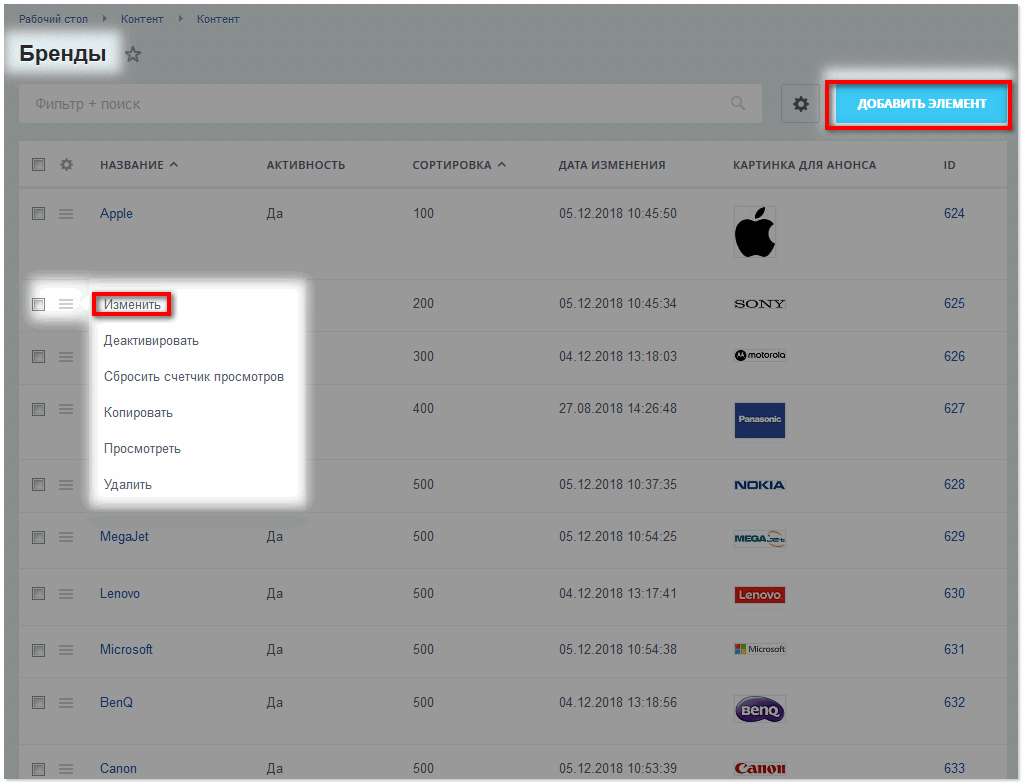Open the Lenovo brand link
Viewport: 1023px width, 784px height.
119,594
